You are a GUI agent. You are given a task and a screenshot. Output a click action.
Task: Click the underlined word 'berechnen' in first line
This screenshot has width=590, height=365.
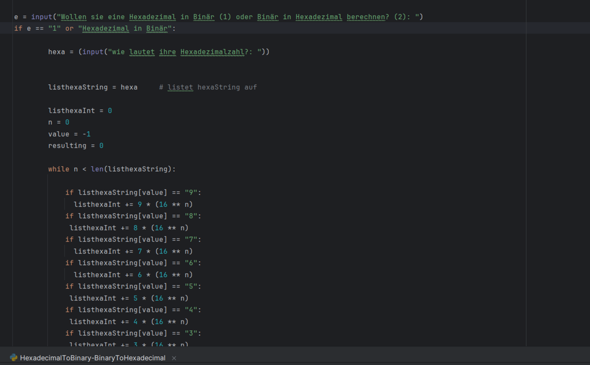tap(366, 17)
